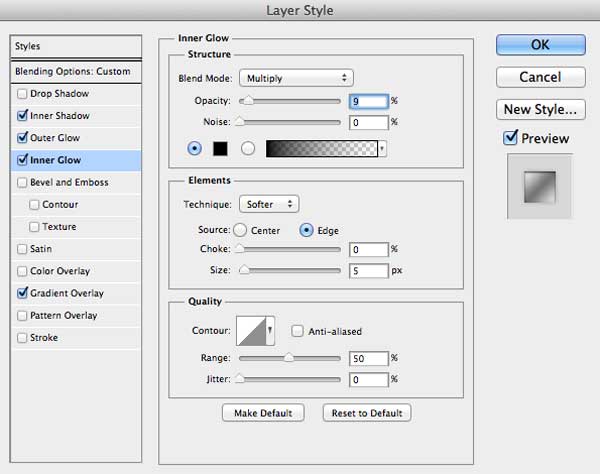Open the New Style dialog
600x474 pixels.
click(540, 109)
